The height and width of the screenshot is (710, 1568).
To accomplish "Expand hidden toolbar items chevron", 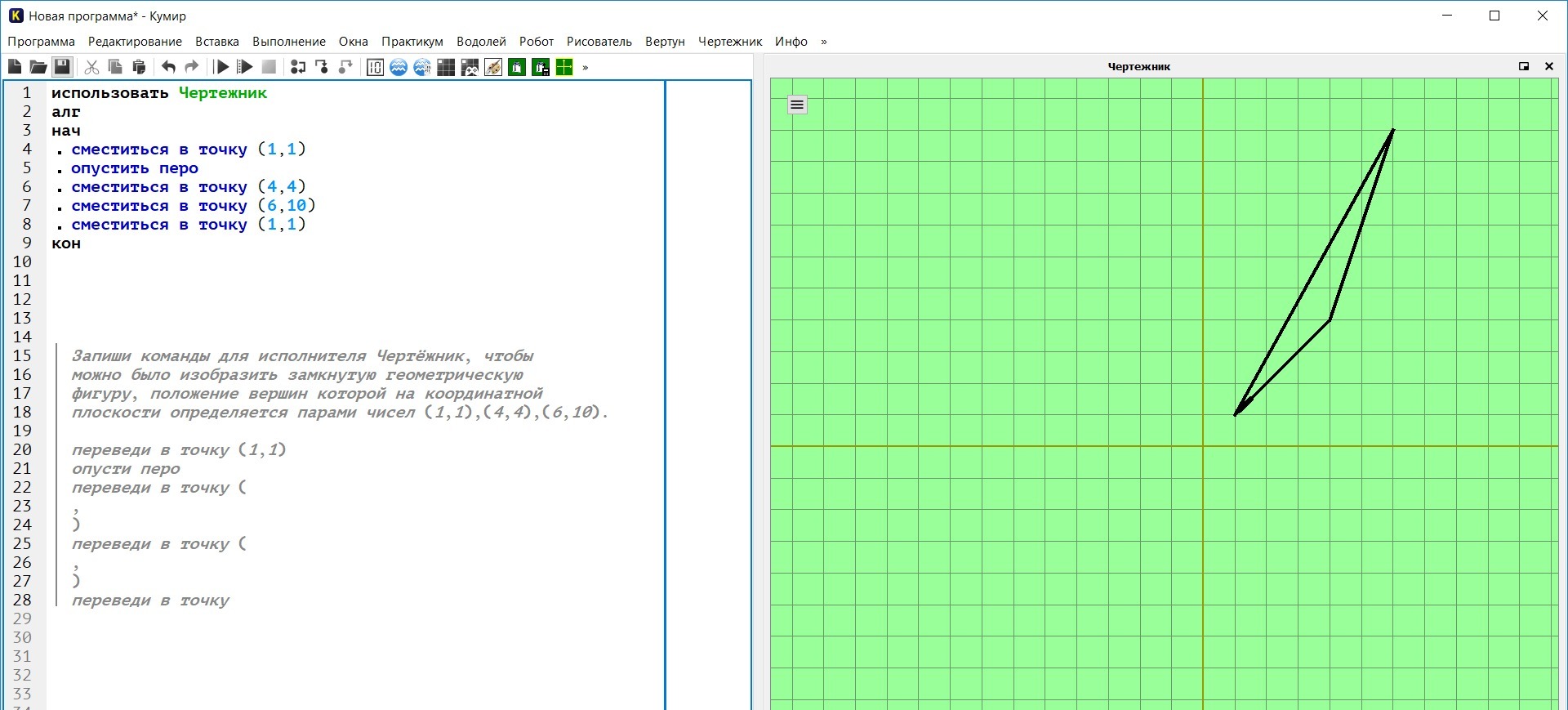I will pos(586,68).
